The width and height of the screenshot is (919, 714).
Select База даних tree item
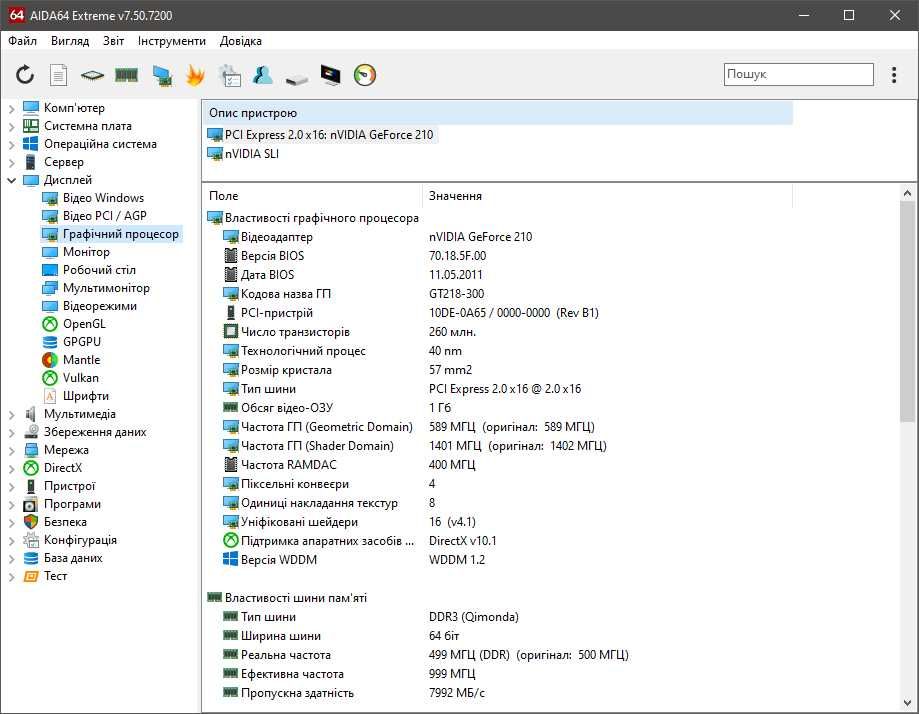[73, 558]
